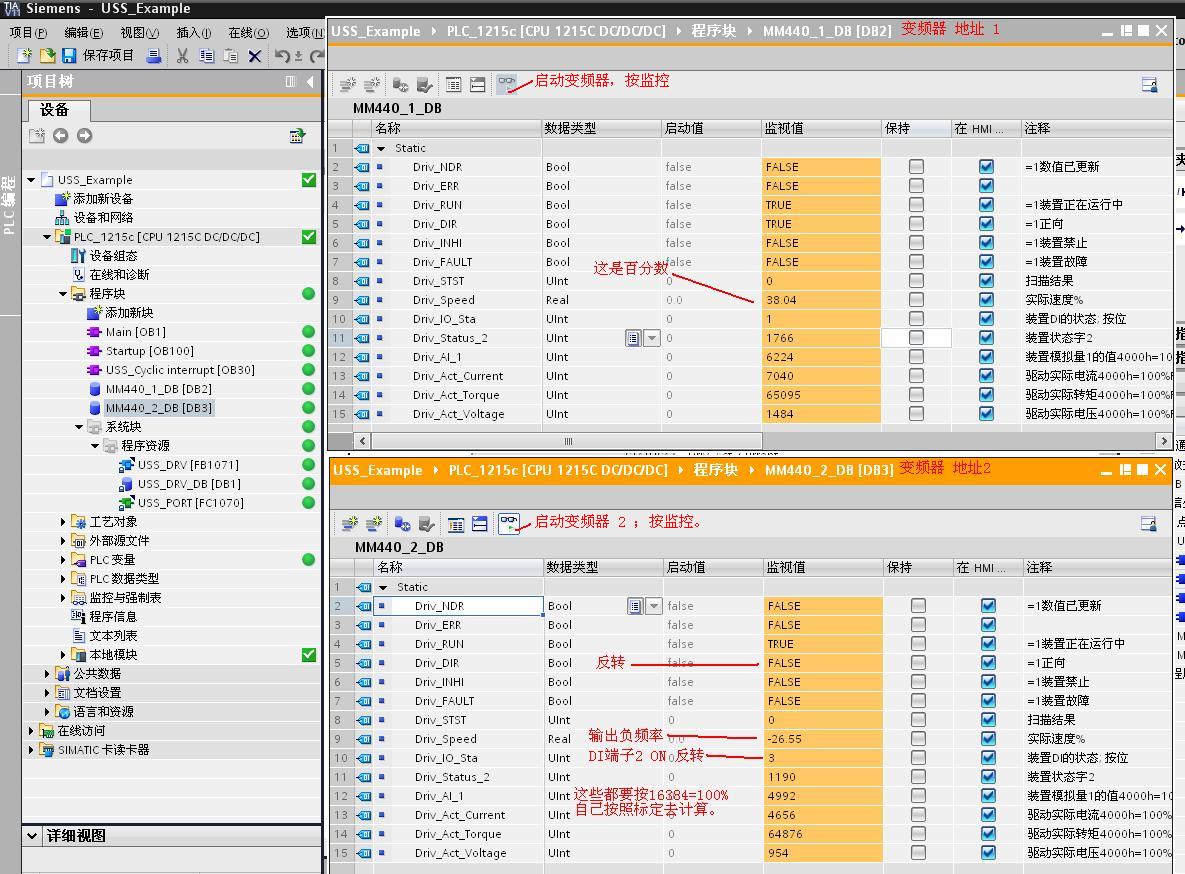Click snapshot icon in MM440_2_DB toolbar
Viewport: 1185px width, 874px height.
[x=402, y=523]
